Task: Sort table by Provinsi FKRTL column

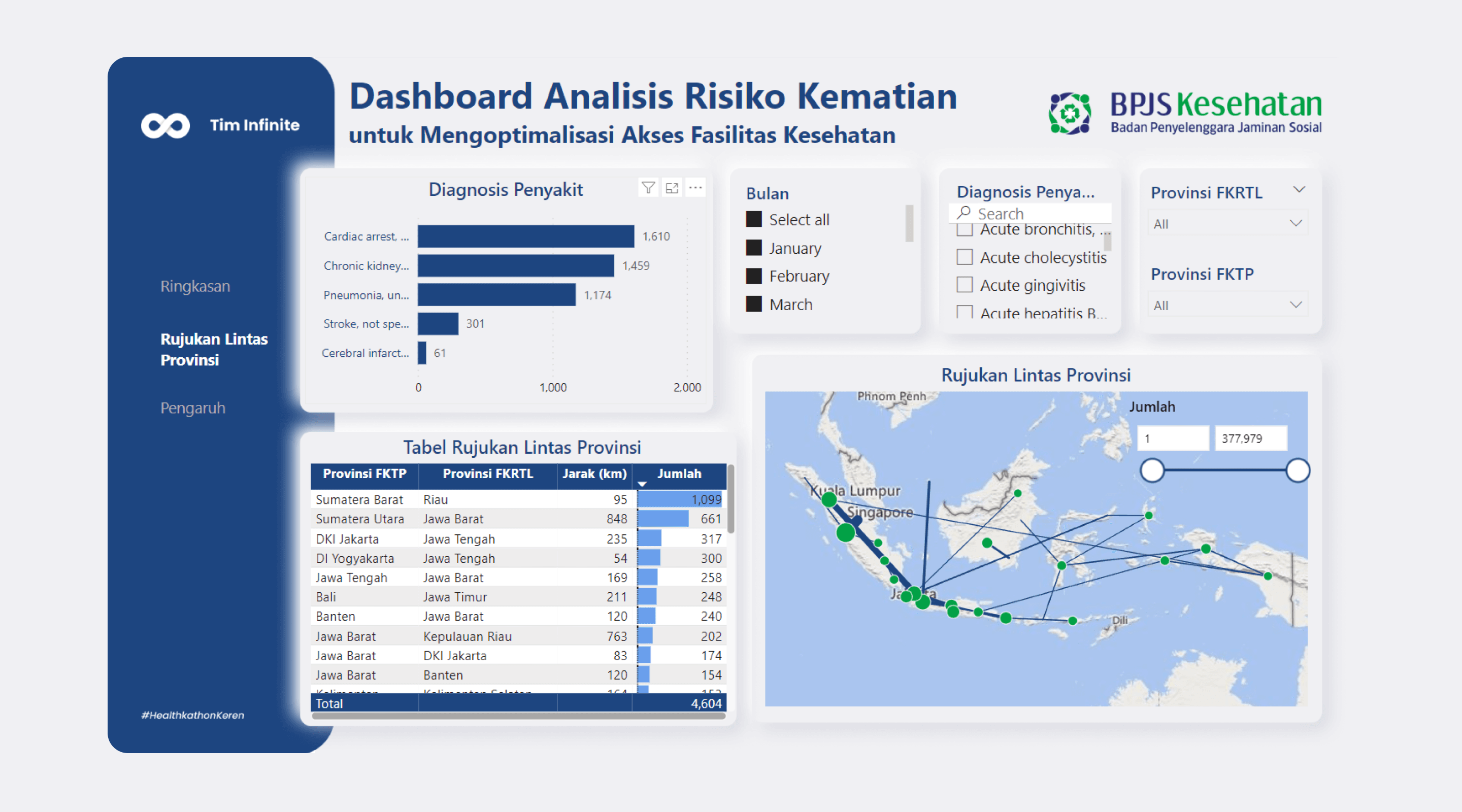Action: [487, 475]
